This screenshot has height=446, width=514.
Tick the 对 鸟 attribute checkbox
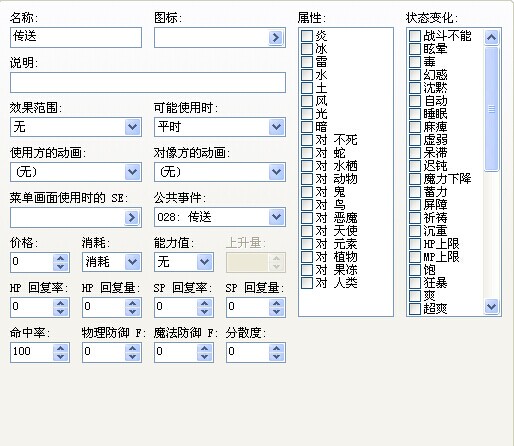point(307,205)
